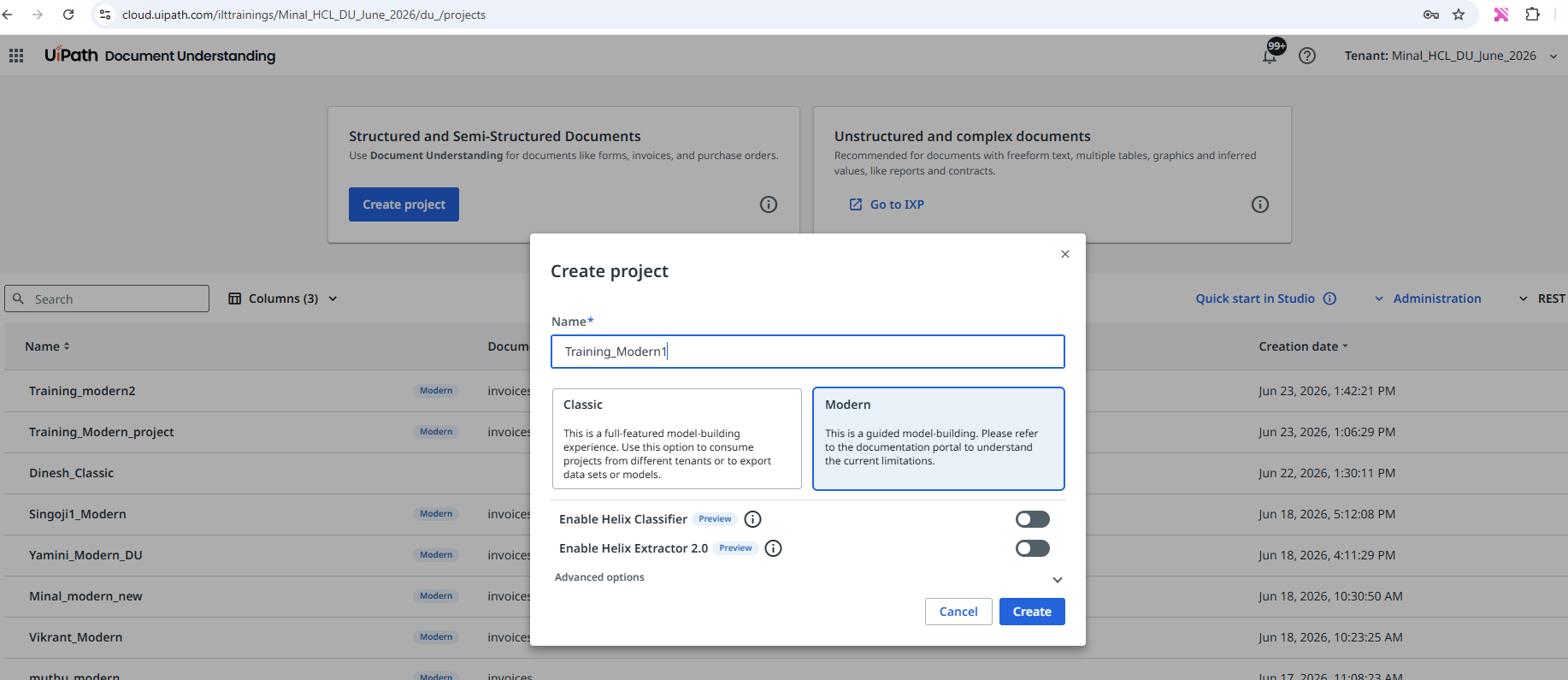Close the Create project dialog

click(1065, 254)
